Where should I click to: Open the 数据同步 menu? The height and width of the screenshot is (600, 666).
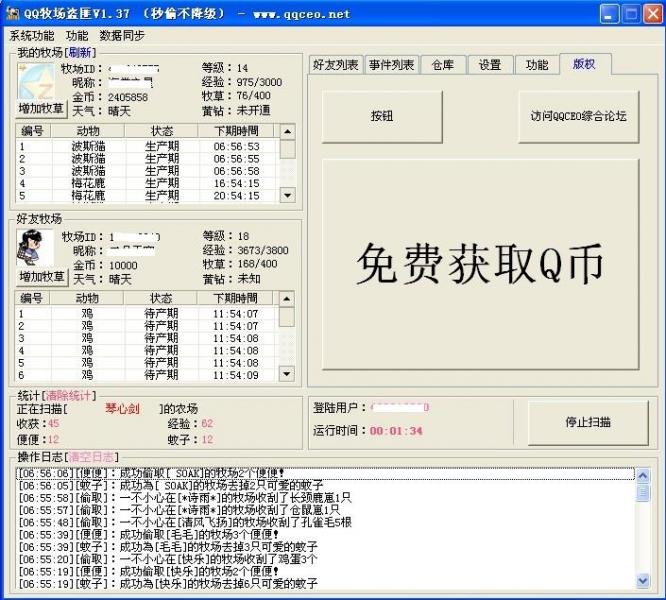pyautogui.click(x=122, y=36)
